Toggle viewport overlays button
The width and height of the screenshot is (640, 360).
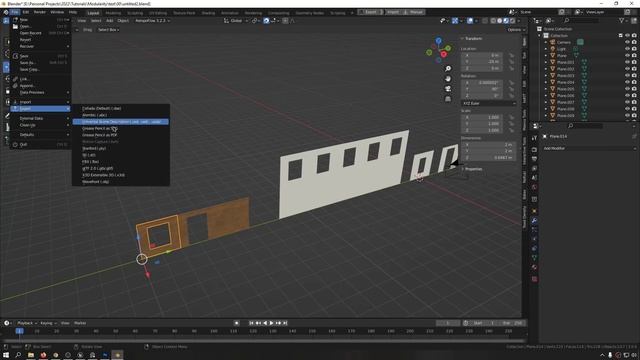(470, 20)
